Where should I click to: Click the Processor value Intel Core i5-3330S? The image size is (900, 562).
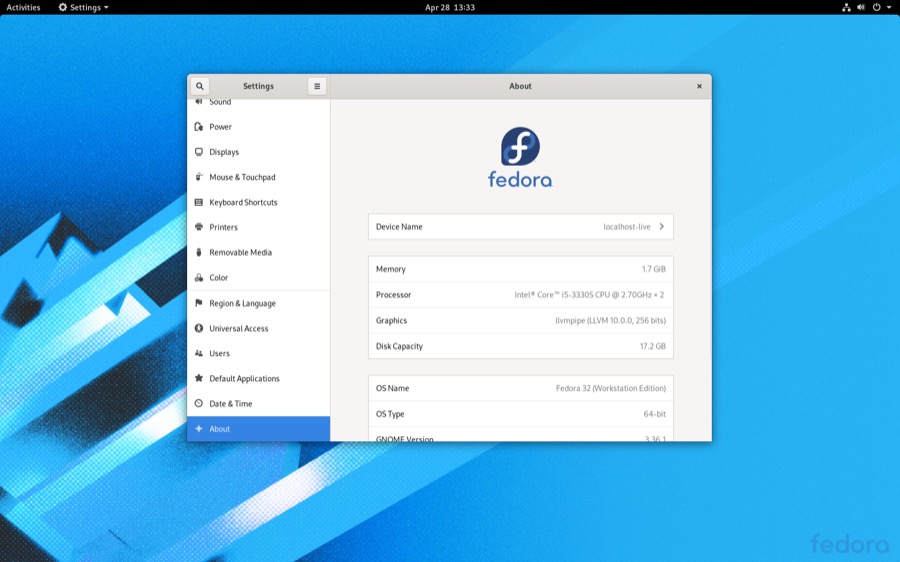coord(589,295)
